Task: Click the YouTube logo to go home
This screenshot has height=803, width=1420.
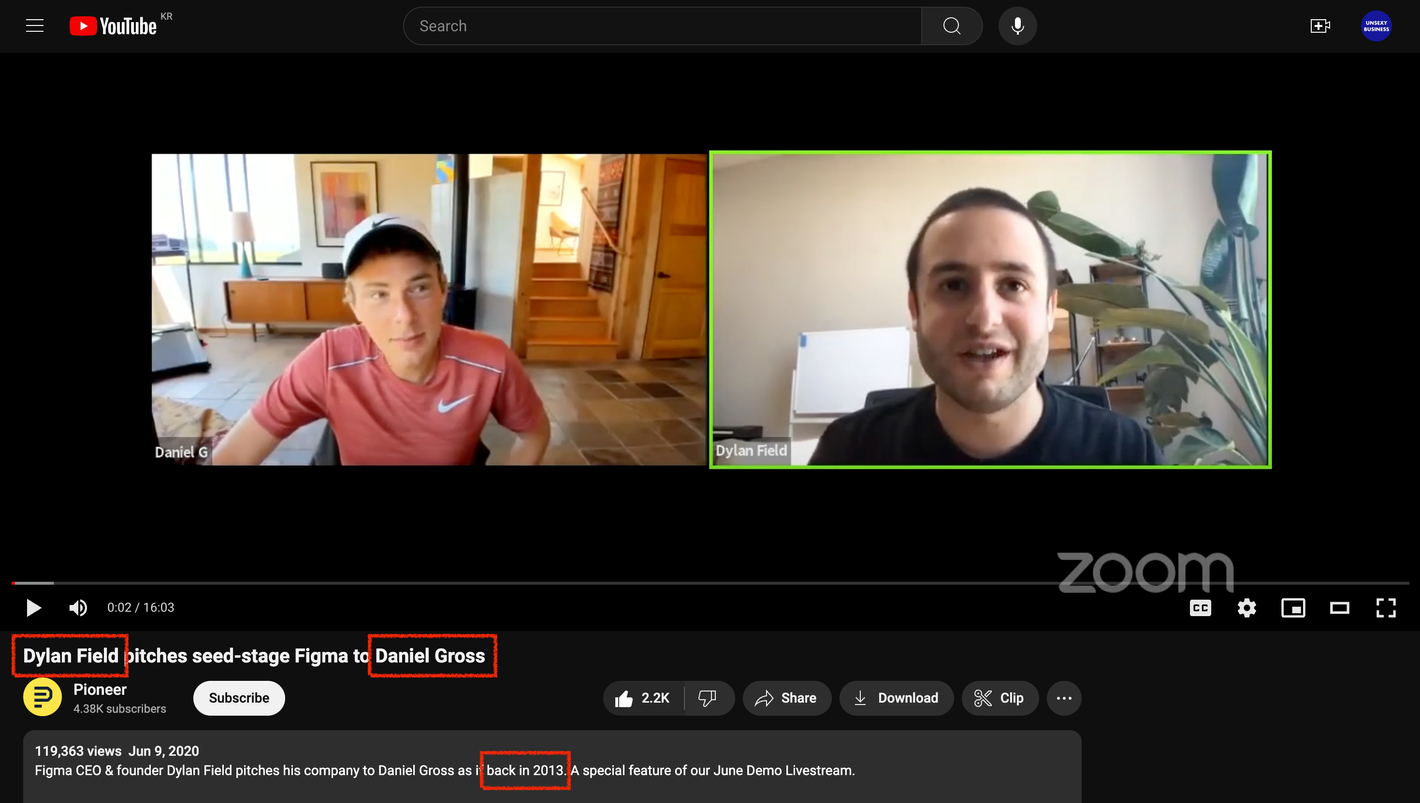Action: tap(113, 26)
